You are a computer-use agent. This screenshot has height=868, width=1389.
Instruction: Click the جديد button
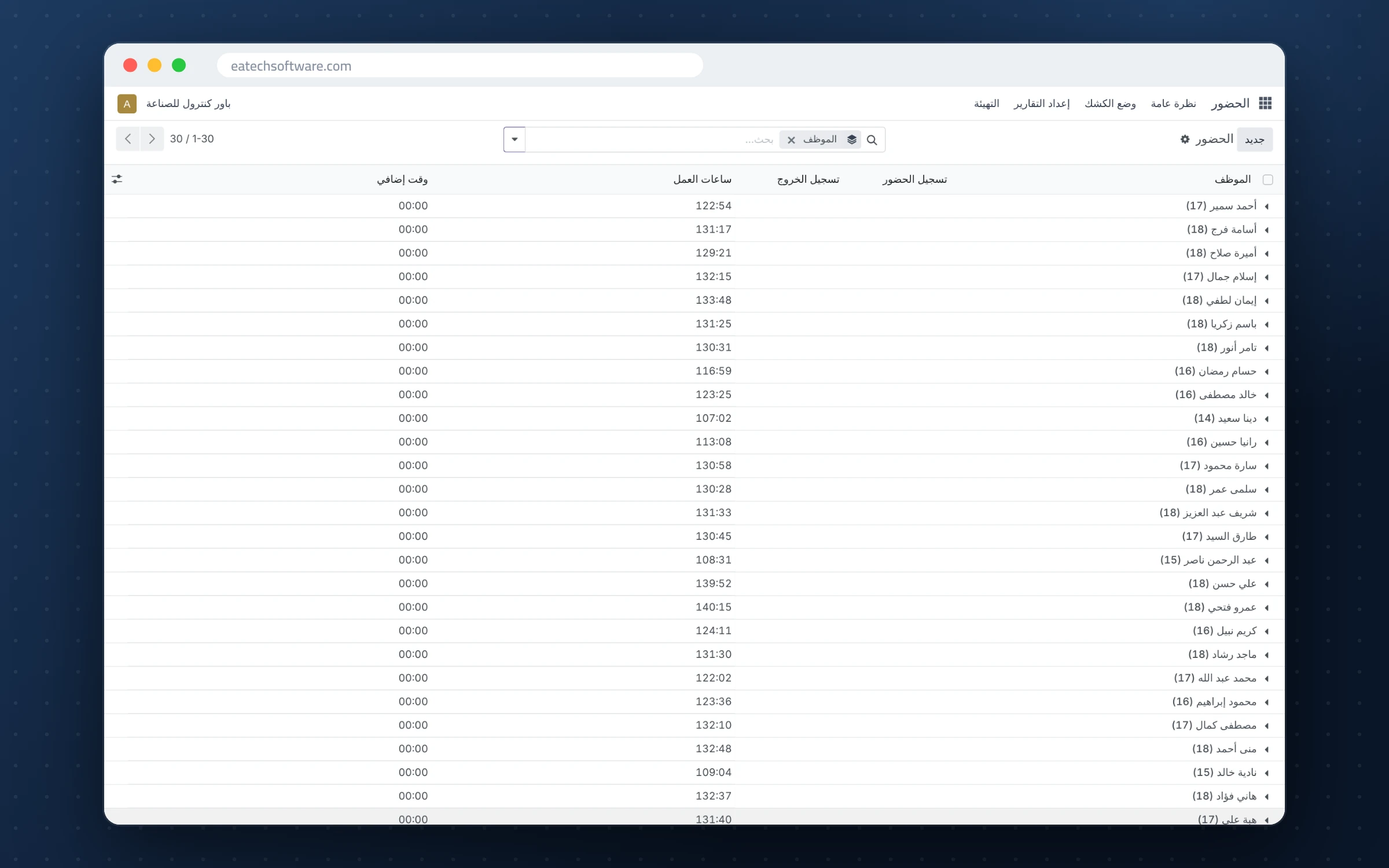[x=1255, y=139]
